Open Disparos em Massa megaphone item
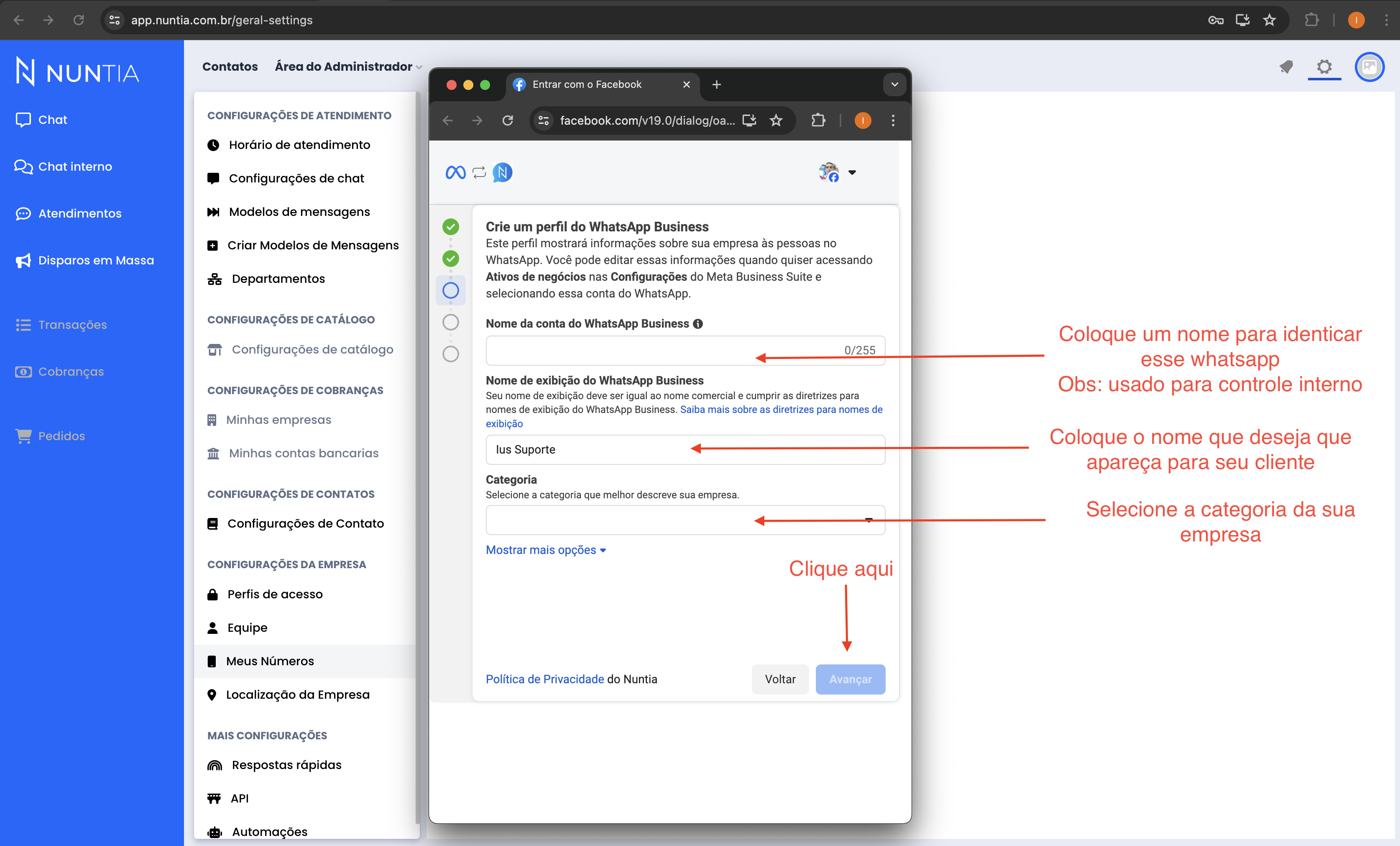Screen dimensions: 1400x846 coord(84,260)
